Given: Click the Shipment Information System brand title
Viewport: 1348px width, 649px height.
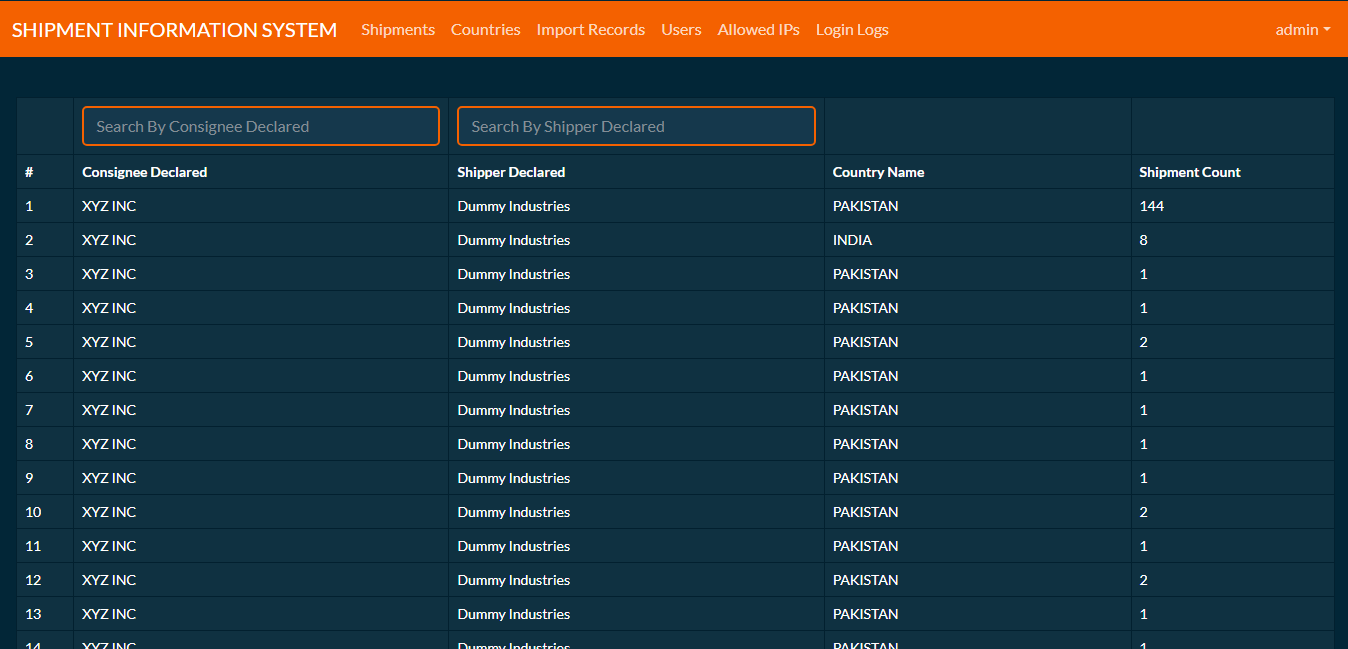Looking at the screenshot, I should [174, 30].
